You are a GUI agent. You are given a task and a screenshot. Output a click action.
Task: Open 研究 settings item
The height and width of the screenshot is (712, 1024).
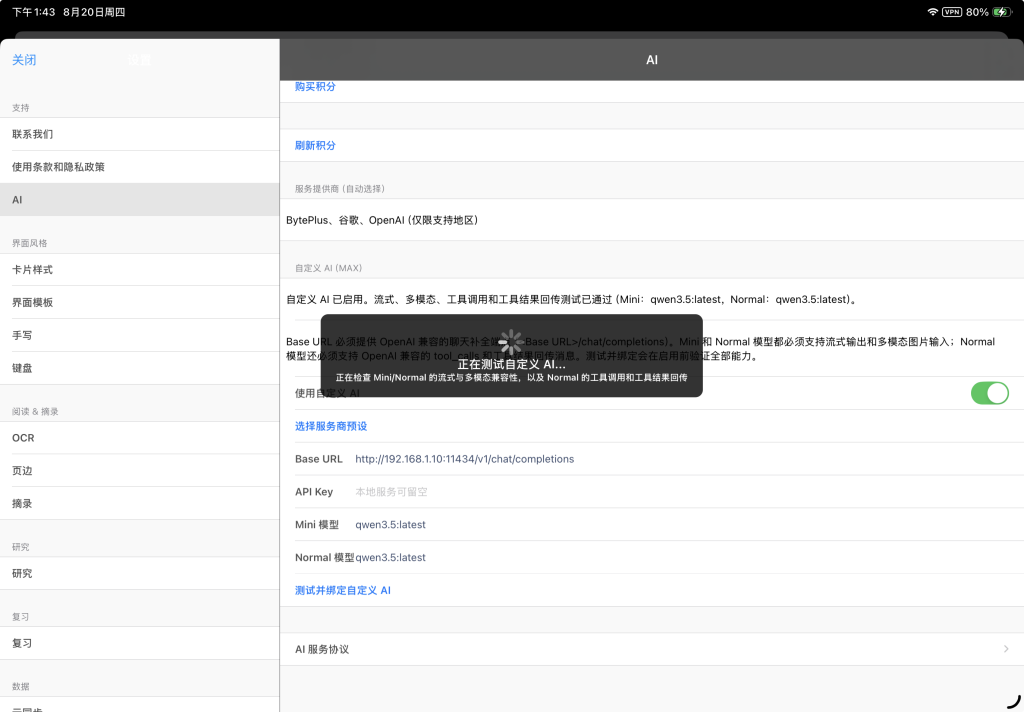(x=140, y=573)
